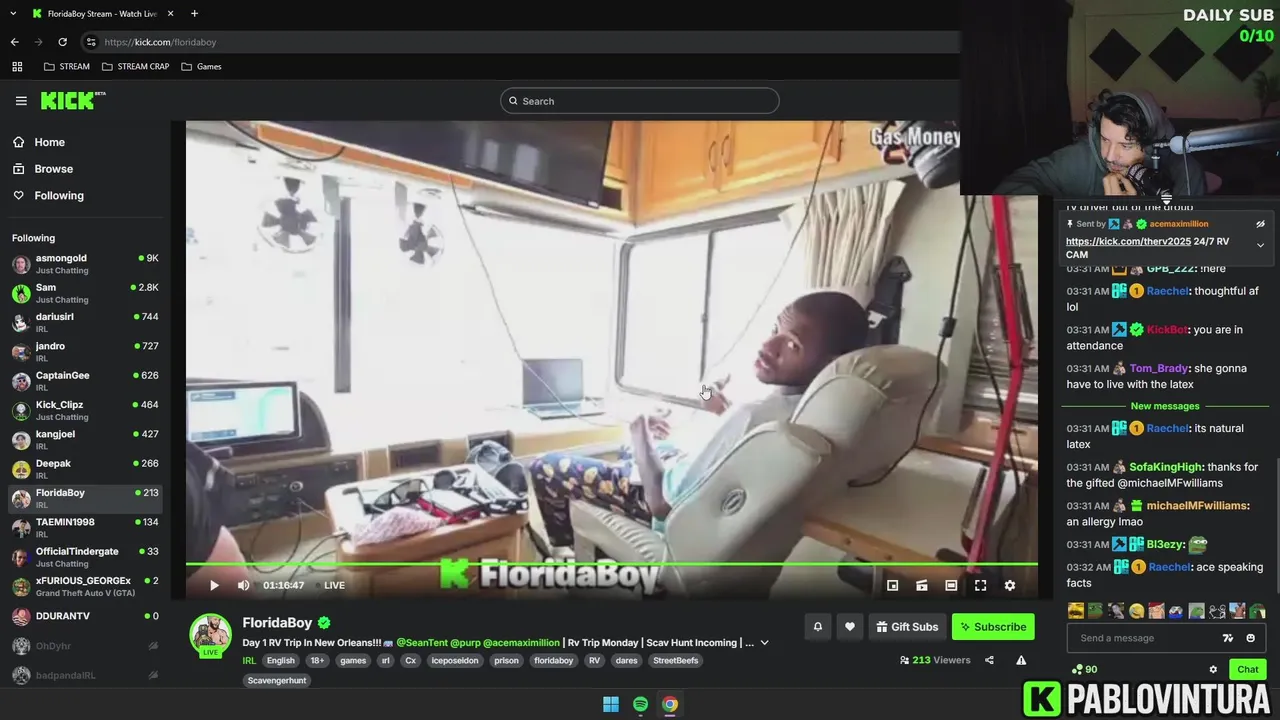The height and width of the screenshot is (720, 1280).
Task: Open the Kick logo homepage
Action: pos(73,100)
